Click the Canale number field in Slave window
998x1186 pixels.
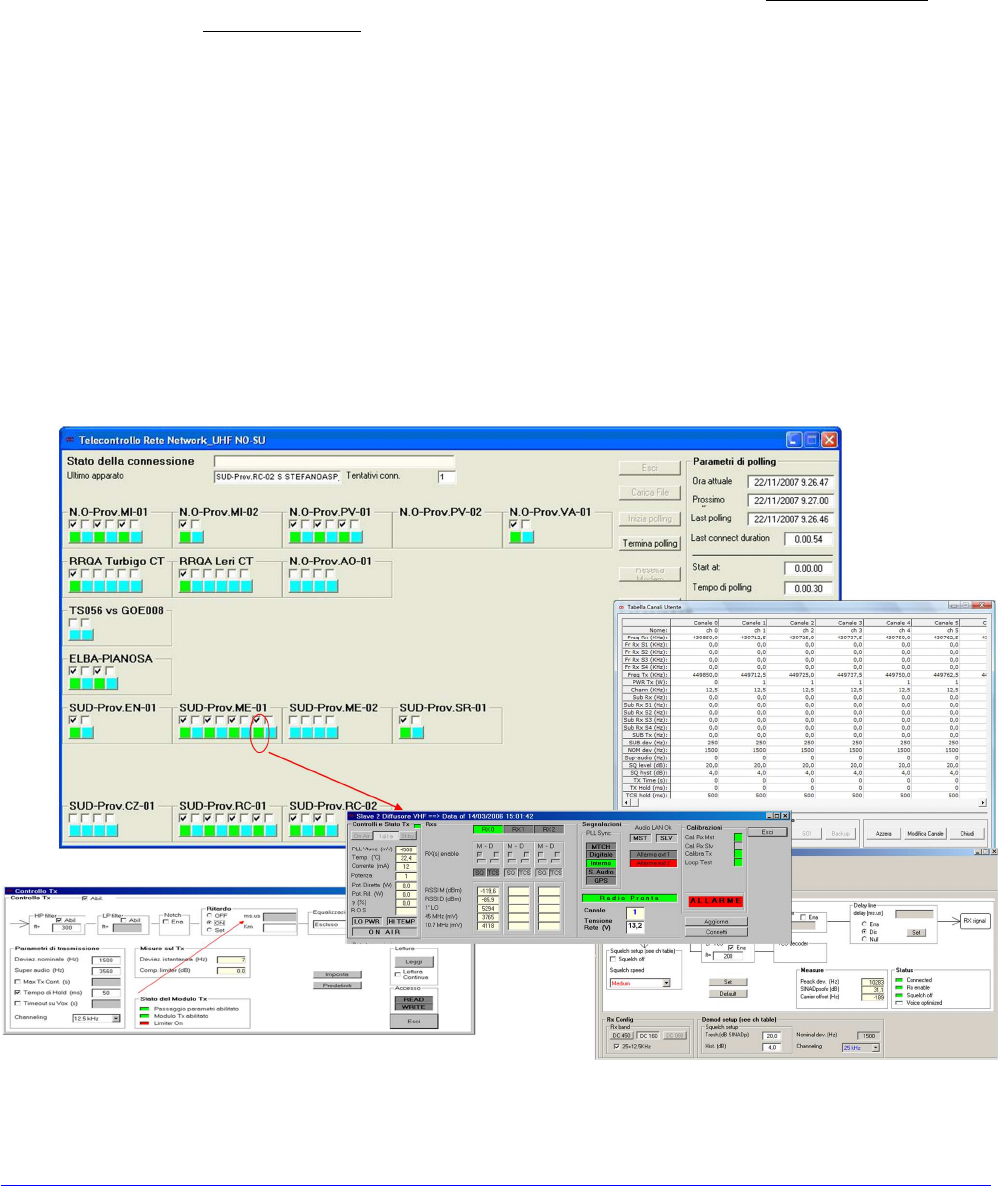(635, 912)
